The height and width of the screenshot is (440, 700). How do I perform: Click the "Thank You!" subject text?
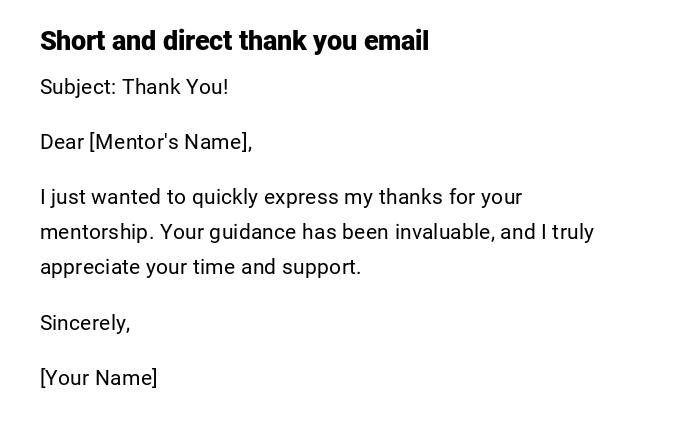coord(175,87)
